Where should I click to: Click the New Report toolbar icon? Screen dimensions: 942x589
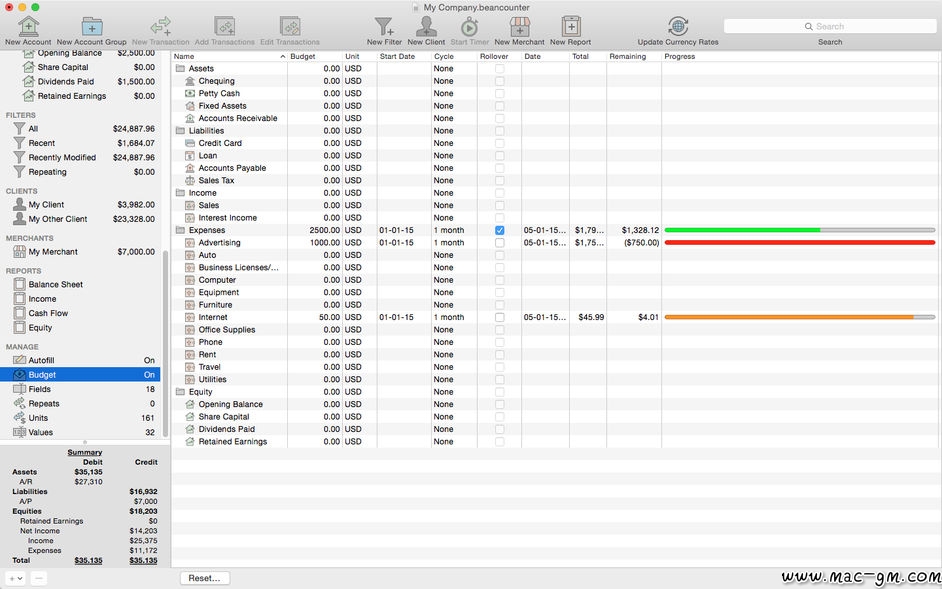click(570, 27)
